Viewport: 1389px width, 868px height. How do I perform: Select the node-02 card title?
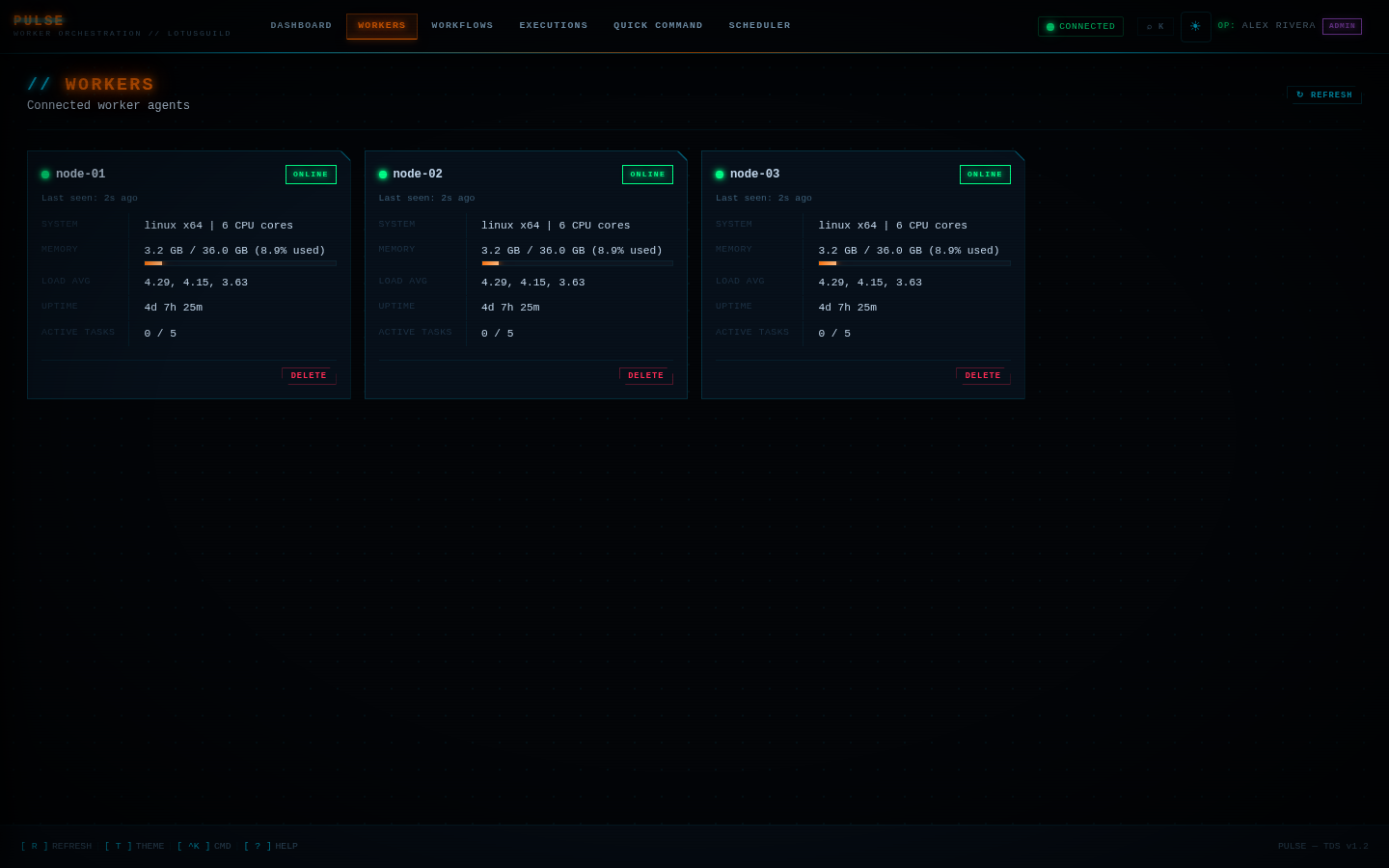[x=418, y=175]
